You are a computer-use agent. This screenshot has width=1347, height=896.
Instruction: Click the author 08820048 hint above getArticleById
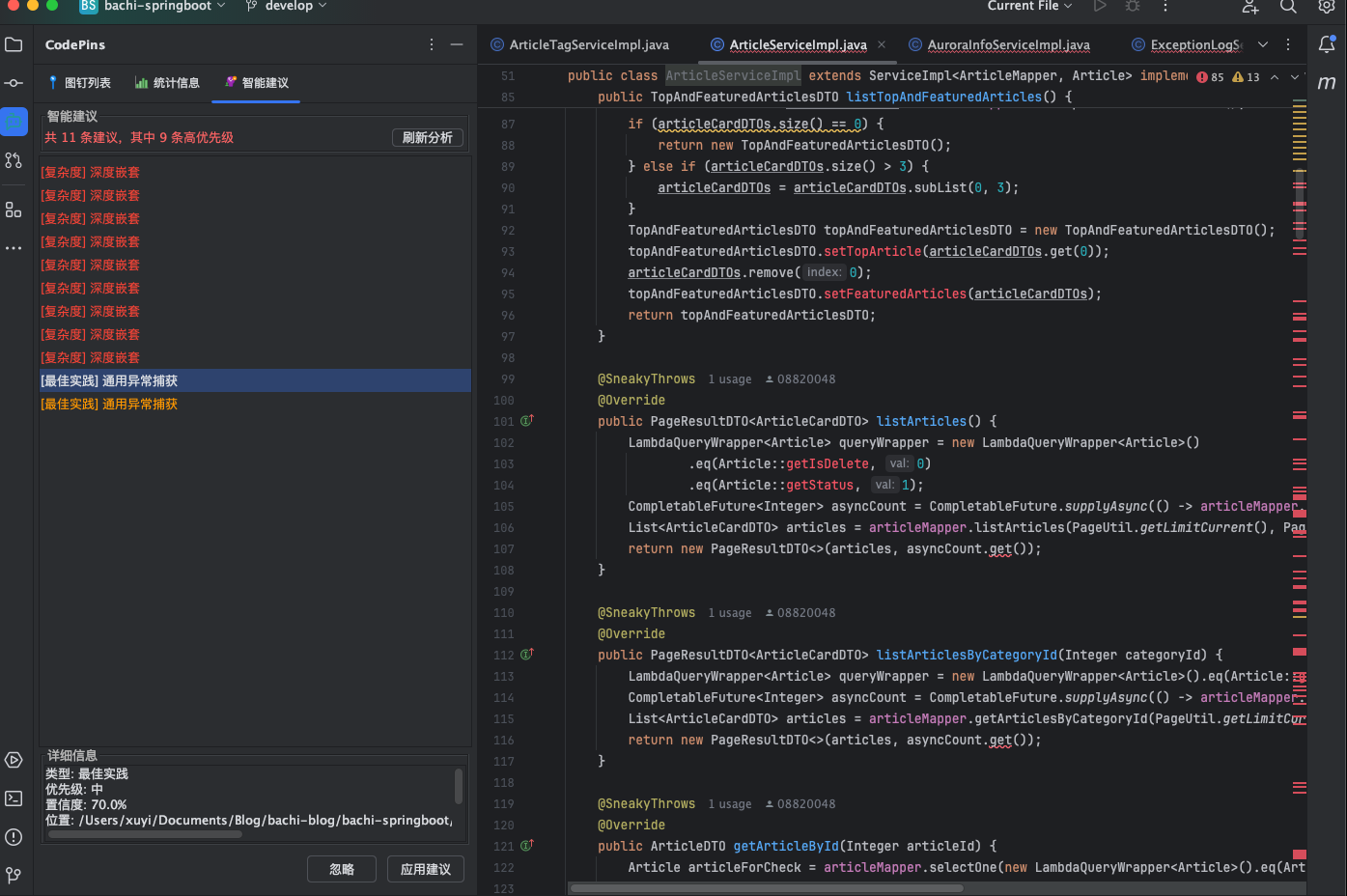point(800,804)
